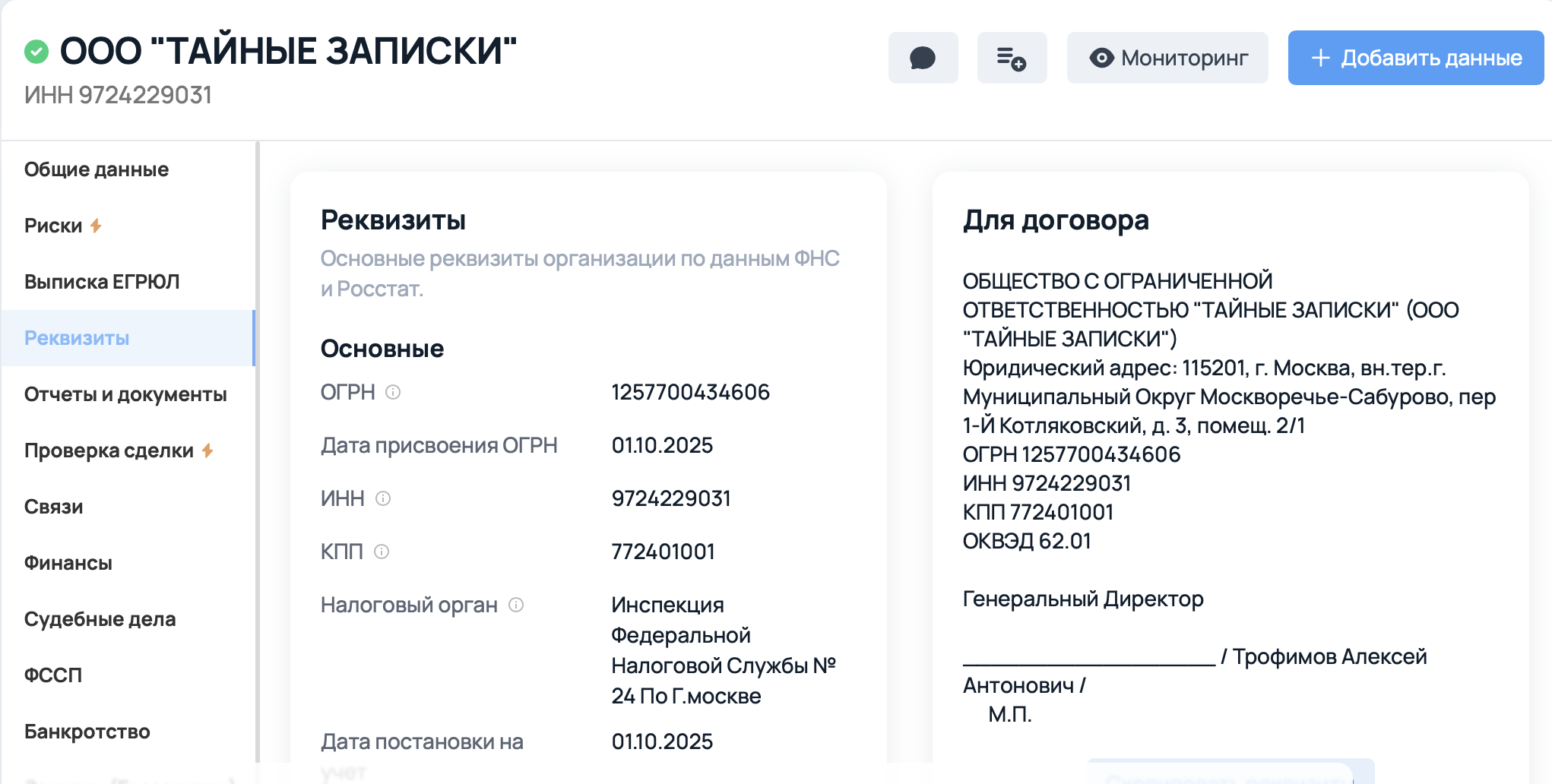Click info icon beside Налоговый орган
The height and width of the screenshot is (784, 1552).
516,605
